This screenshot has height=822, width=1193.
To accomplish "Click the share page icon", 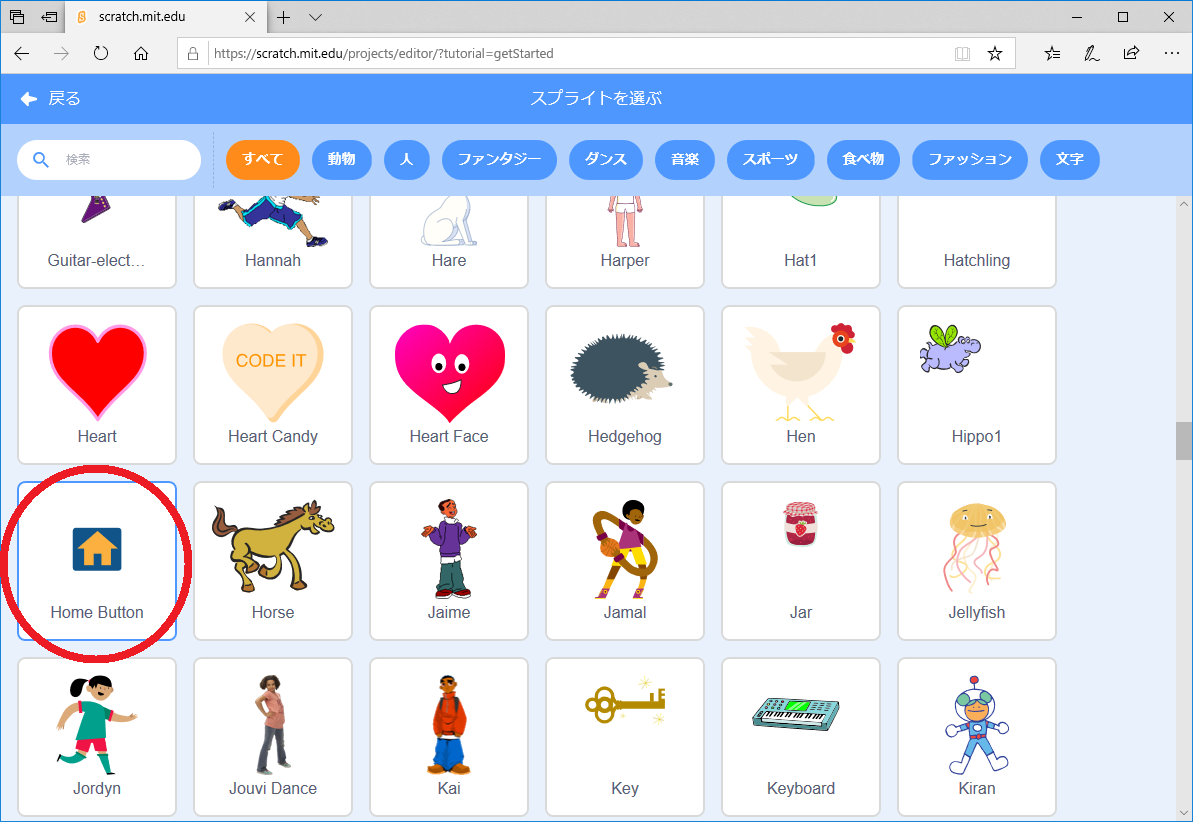I will coord(1131,53).
